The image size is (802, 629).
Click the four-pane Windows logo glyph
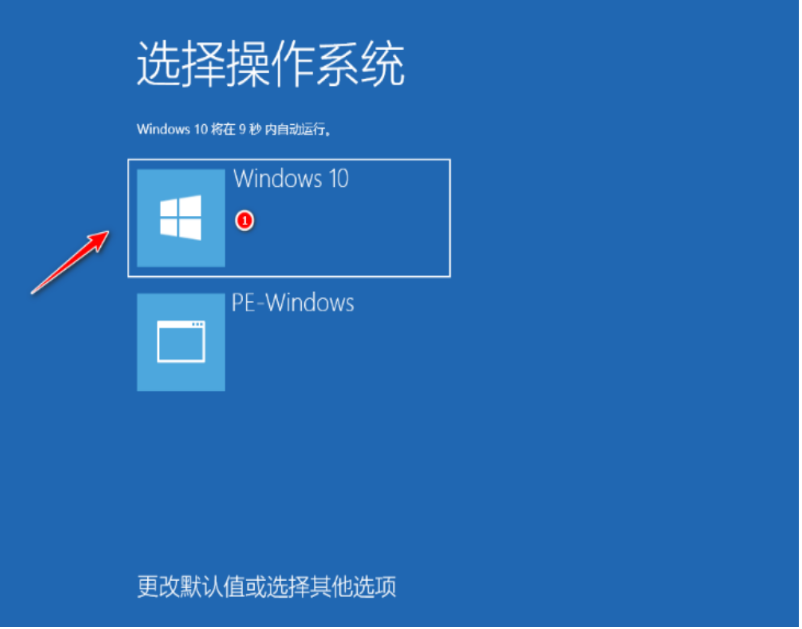(181, 218)
